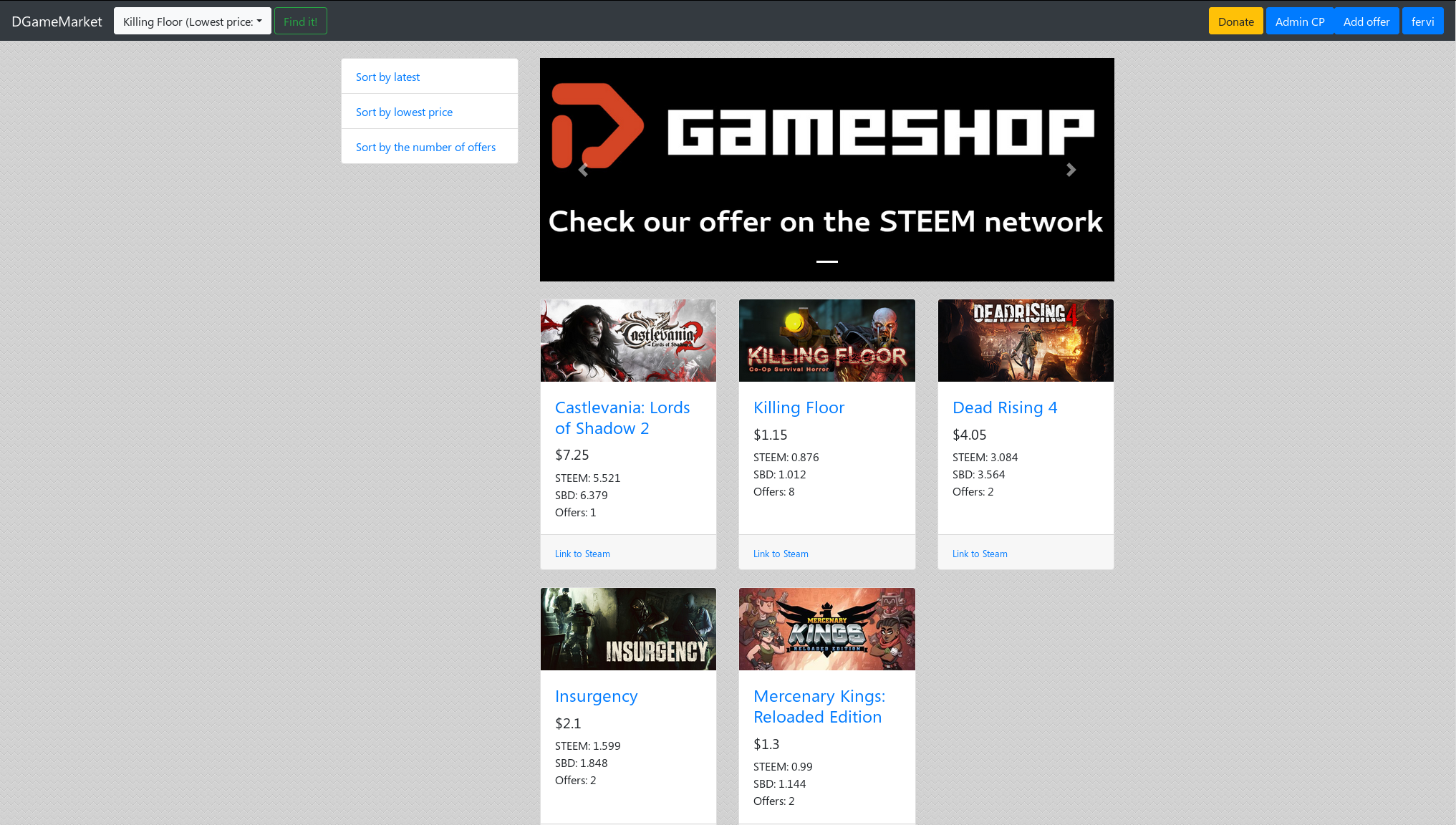Open the game selection dropdown
This screenshot has width=1456, height=825.
(x=192, y=21)
